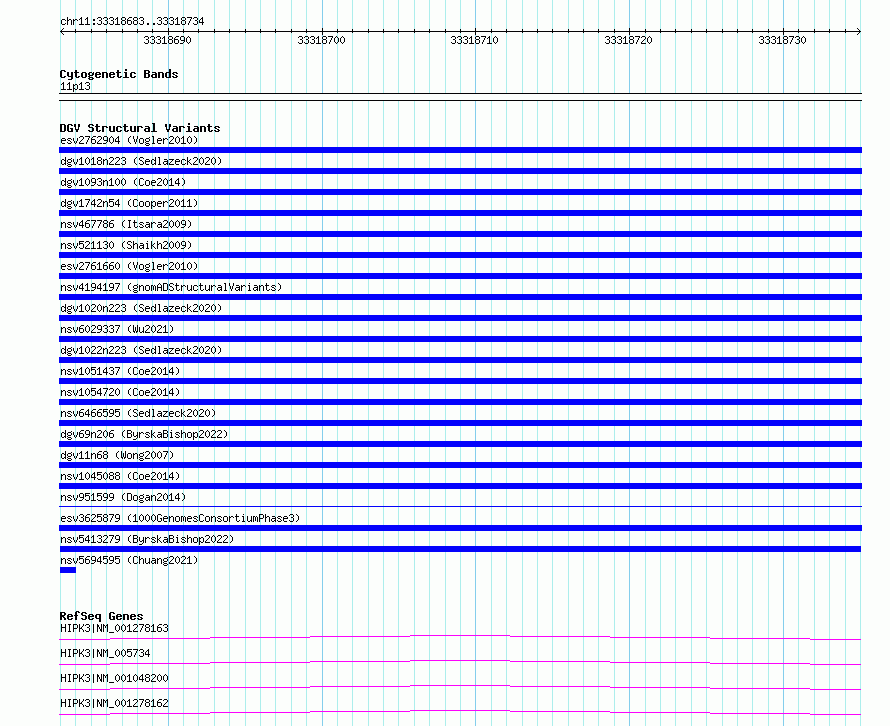Select variant nsv4194197 (gnomADStructuralVariants)

point(171,287)
